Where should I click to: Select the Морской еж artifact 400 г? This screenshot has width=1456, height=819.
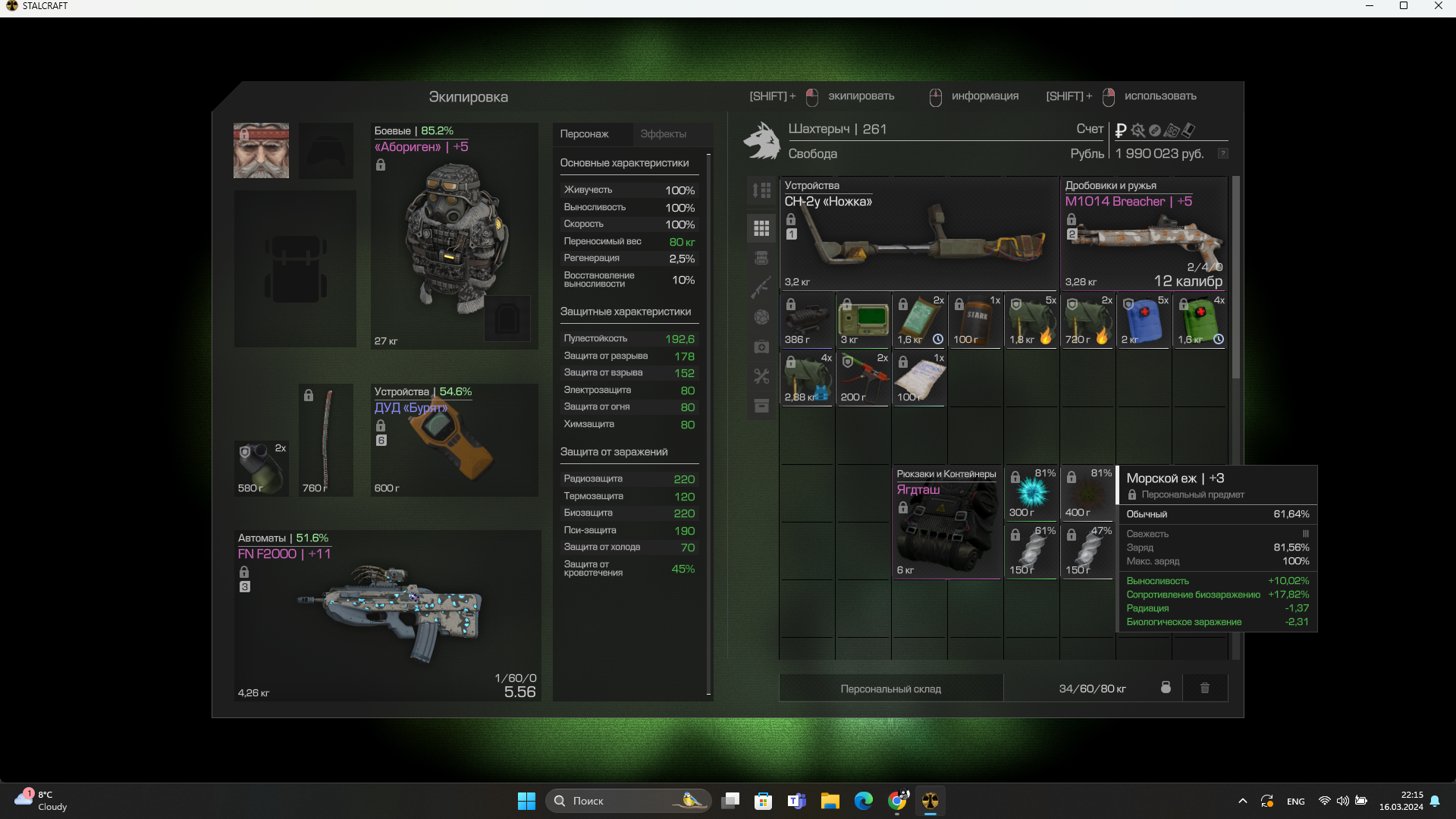click(1087, 493)
